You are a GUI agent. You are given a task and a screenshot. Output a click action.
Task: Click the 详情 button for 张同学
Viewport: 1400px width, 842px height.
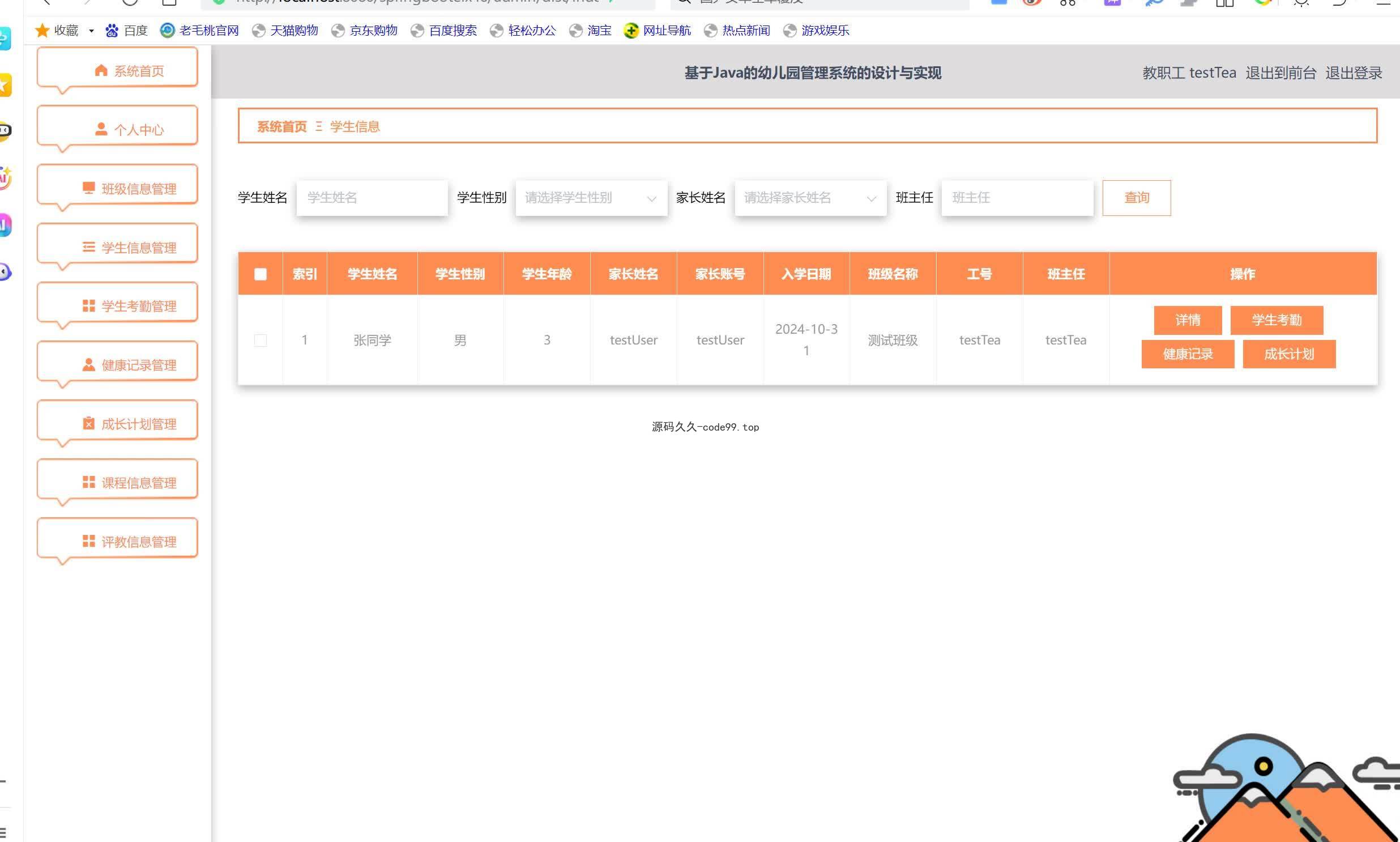pos(1188,320)
